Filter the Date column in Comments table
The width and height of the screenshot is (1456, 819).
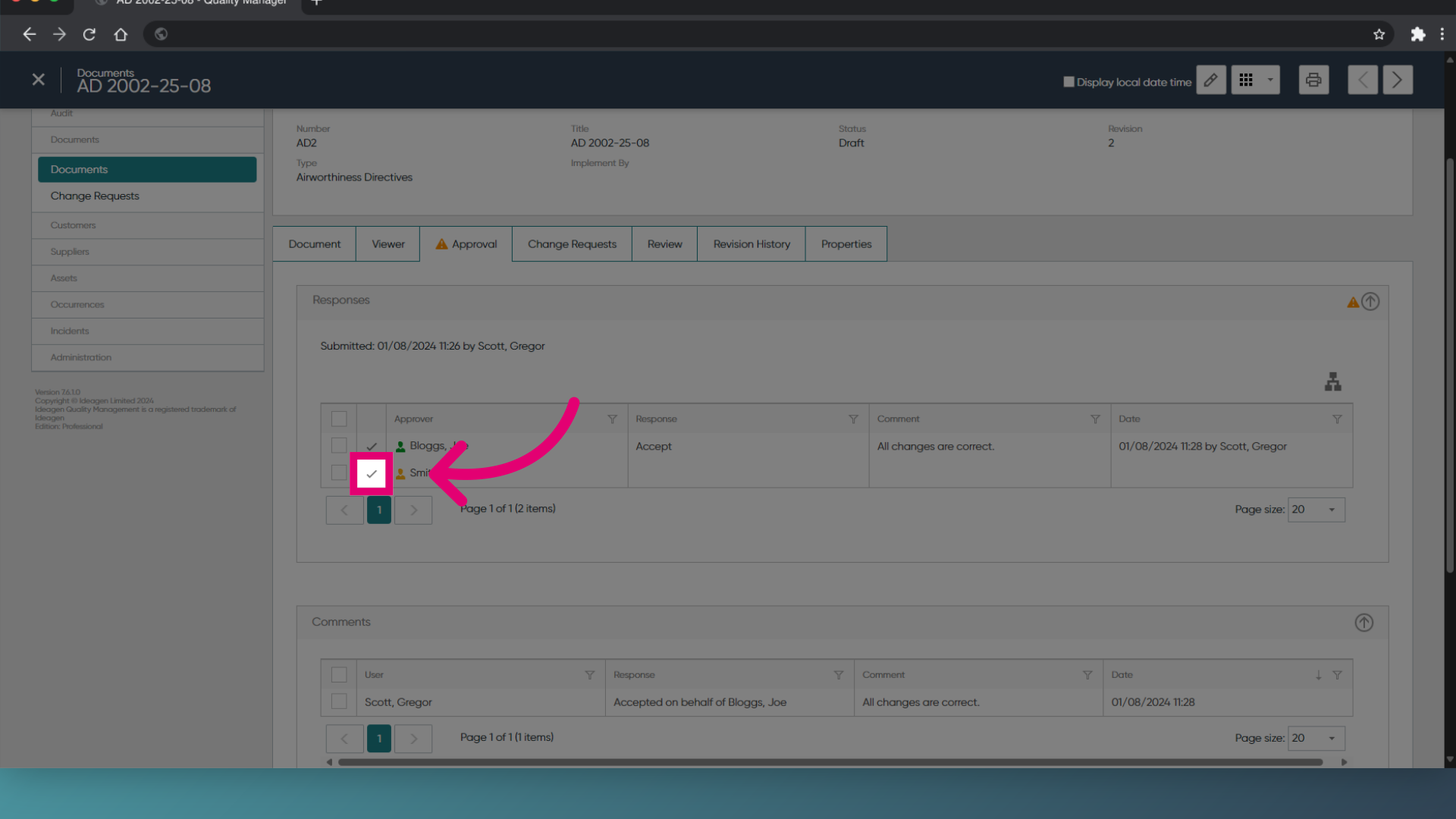tap(1337, 675)
